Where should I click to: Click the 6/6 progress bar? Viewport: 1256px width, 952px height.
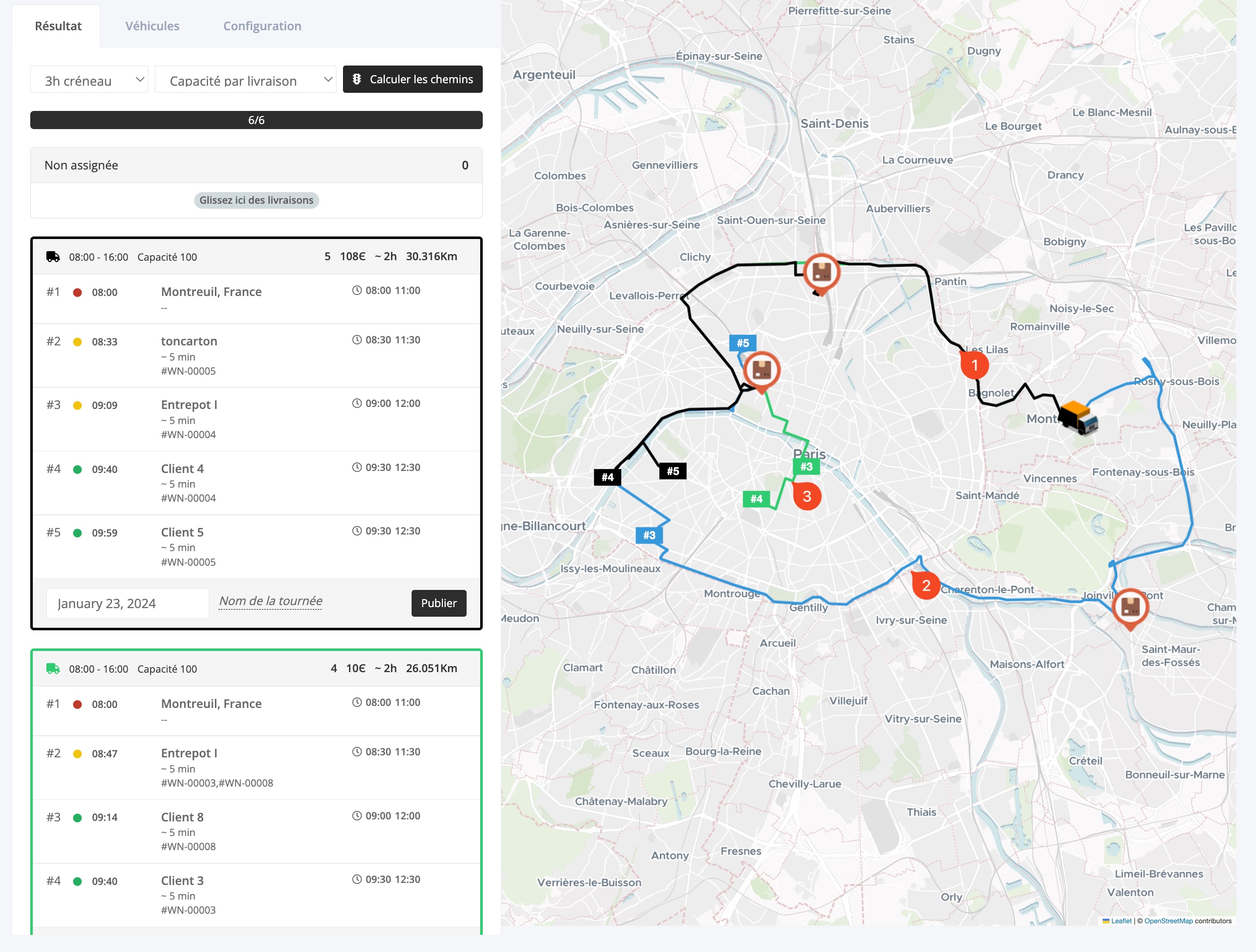tap(256, 120)
